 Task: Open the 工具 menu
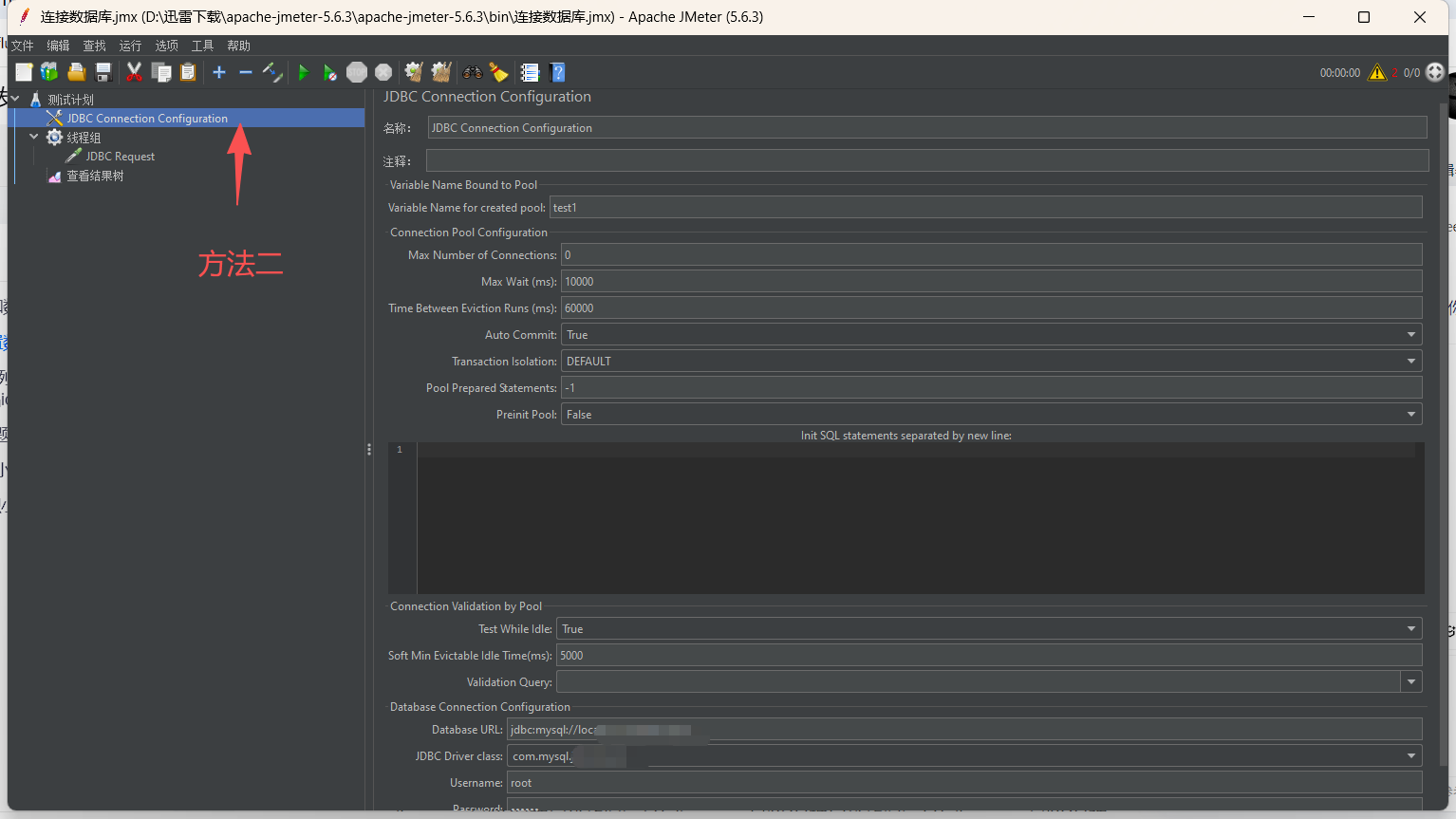click(x=203, y=46)
